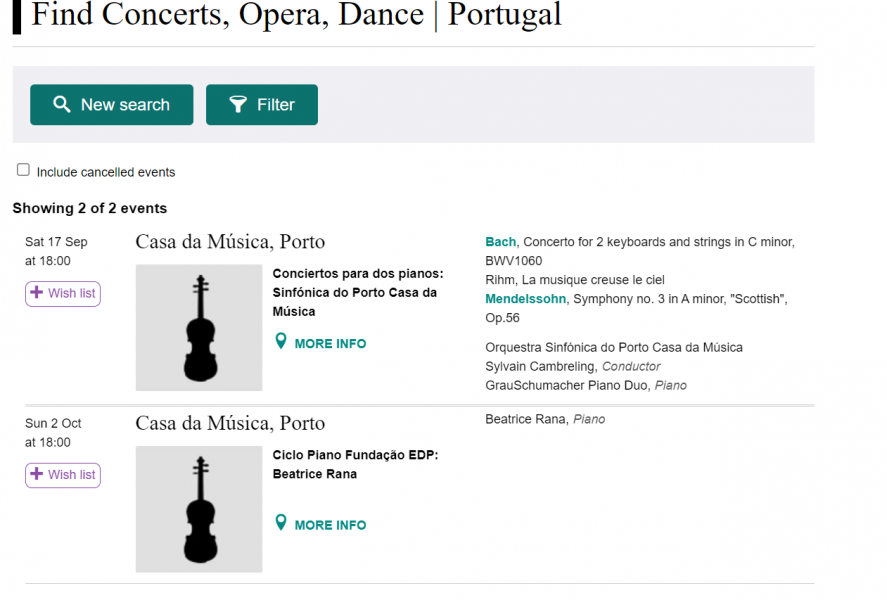Click the location pin for Beatrice Rana event
Image resolution: width=887 pixels, height=600 pixels.
pyautogui.click(x=281, y=523)
